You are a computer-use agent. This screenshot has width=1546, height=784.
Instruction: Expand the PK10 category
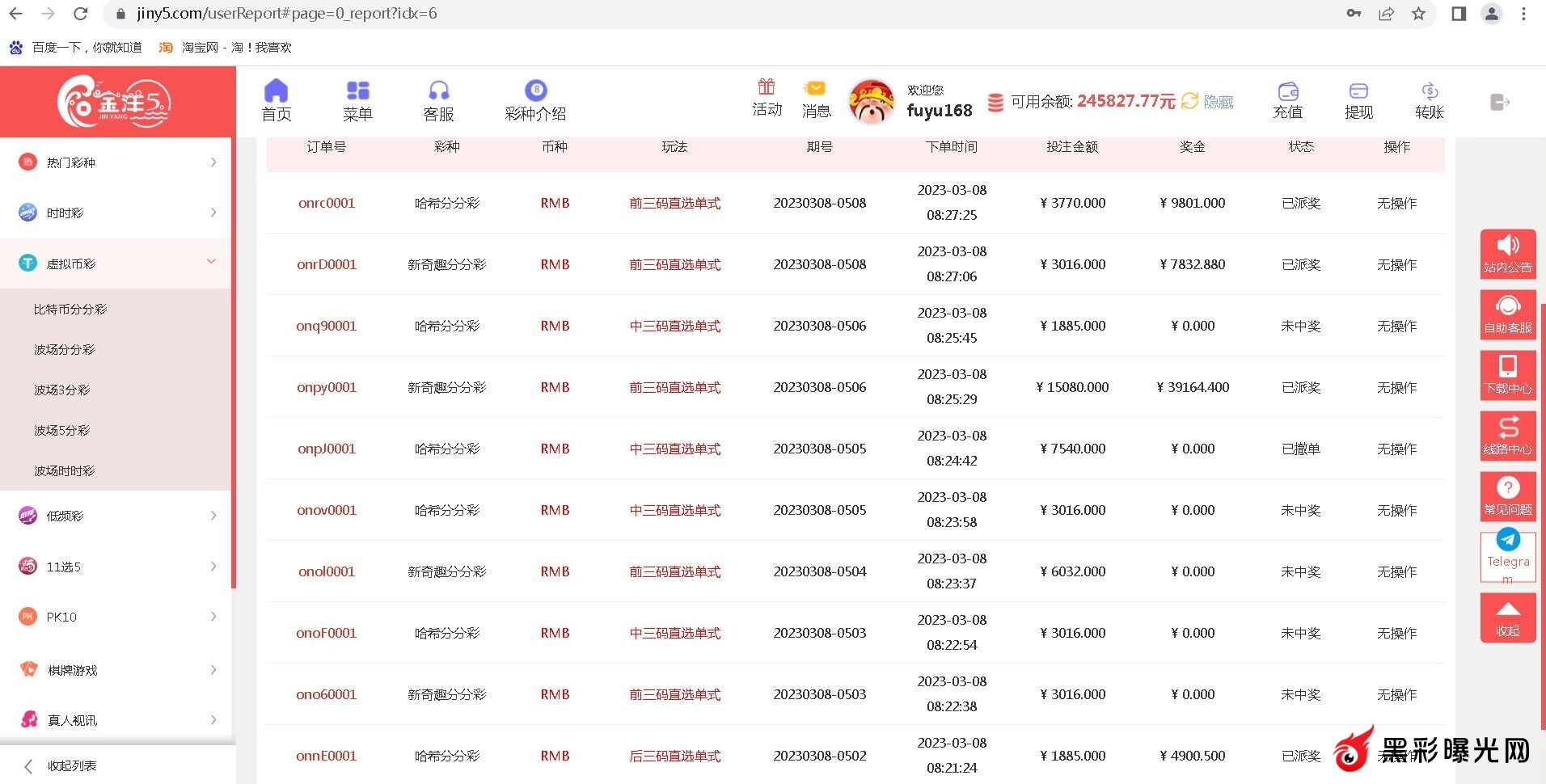click(117, 617)
